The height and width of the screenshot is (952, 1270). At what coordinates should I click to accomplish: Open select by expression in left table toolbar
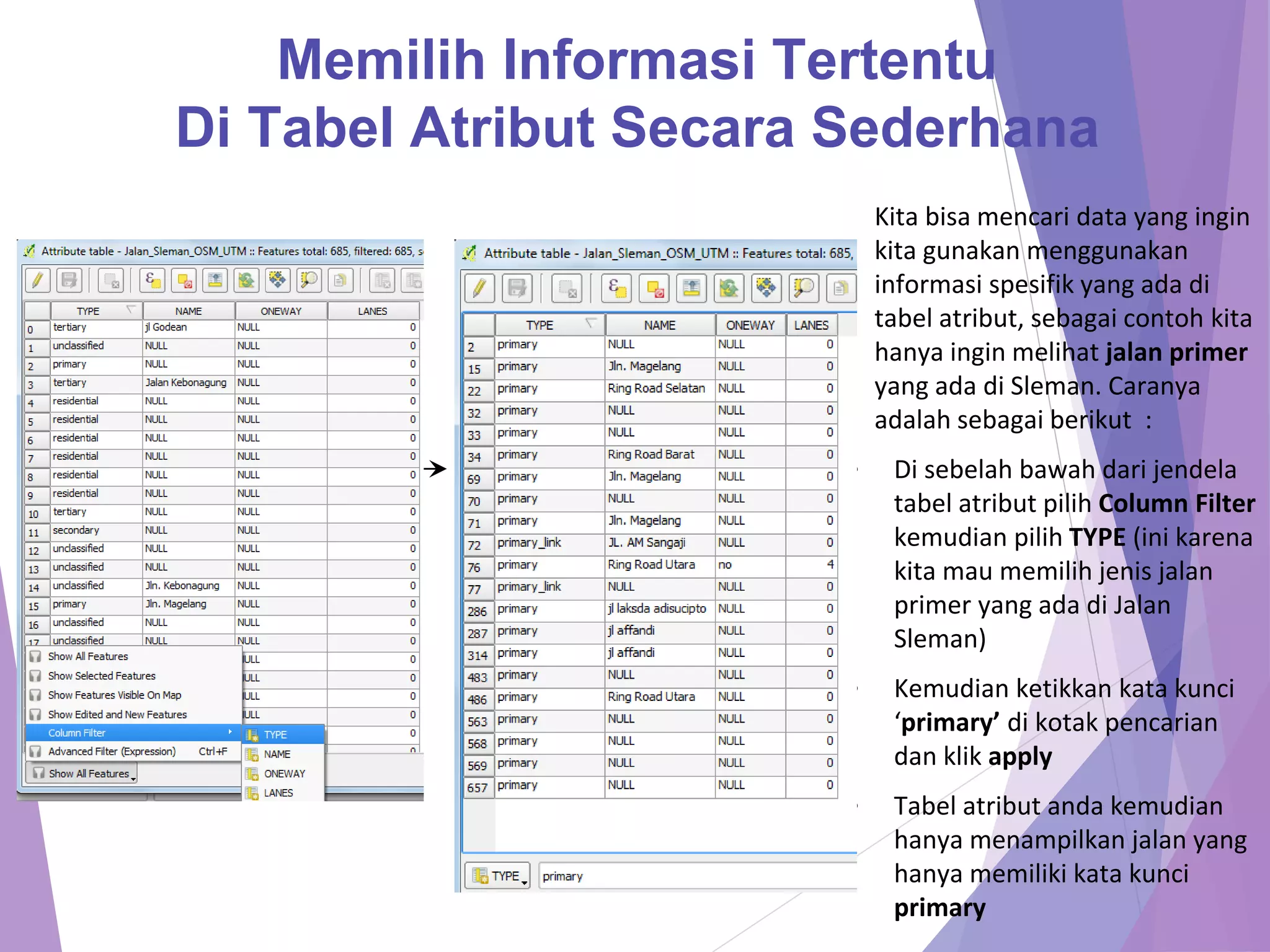tap(153, 281)
